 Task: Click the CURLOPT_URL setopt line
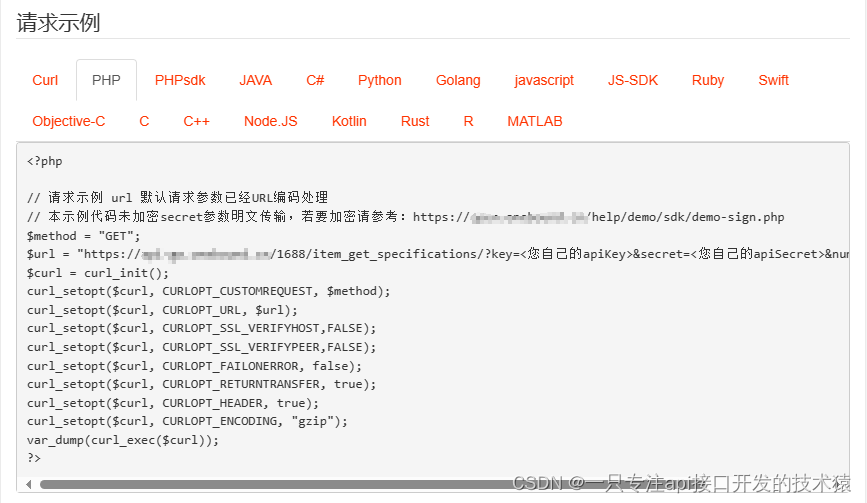[162, 310]
